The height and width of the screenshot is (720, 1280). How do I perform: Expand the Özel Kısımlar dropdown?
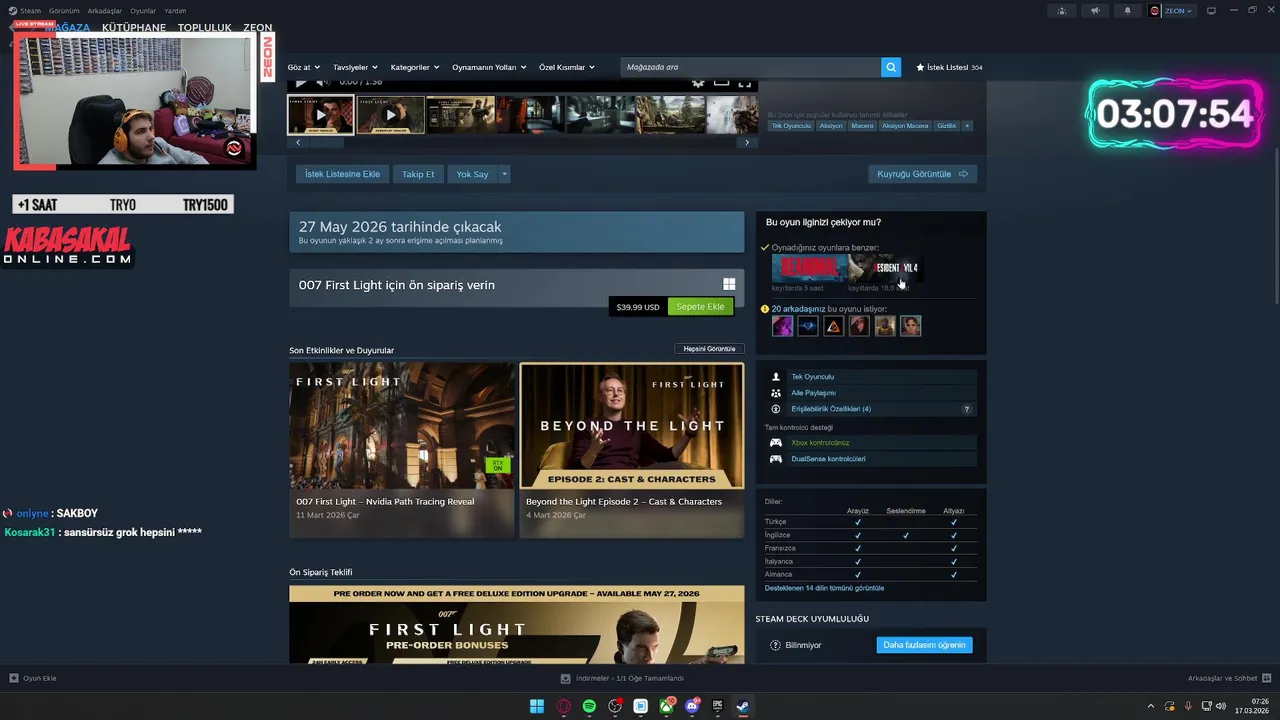[x=567, y=67]
